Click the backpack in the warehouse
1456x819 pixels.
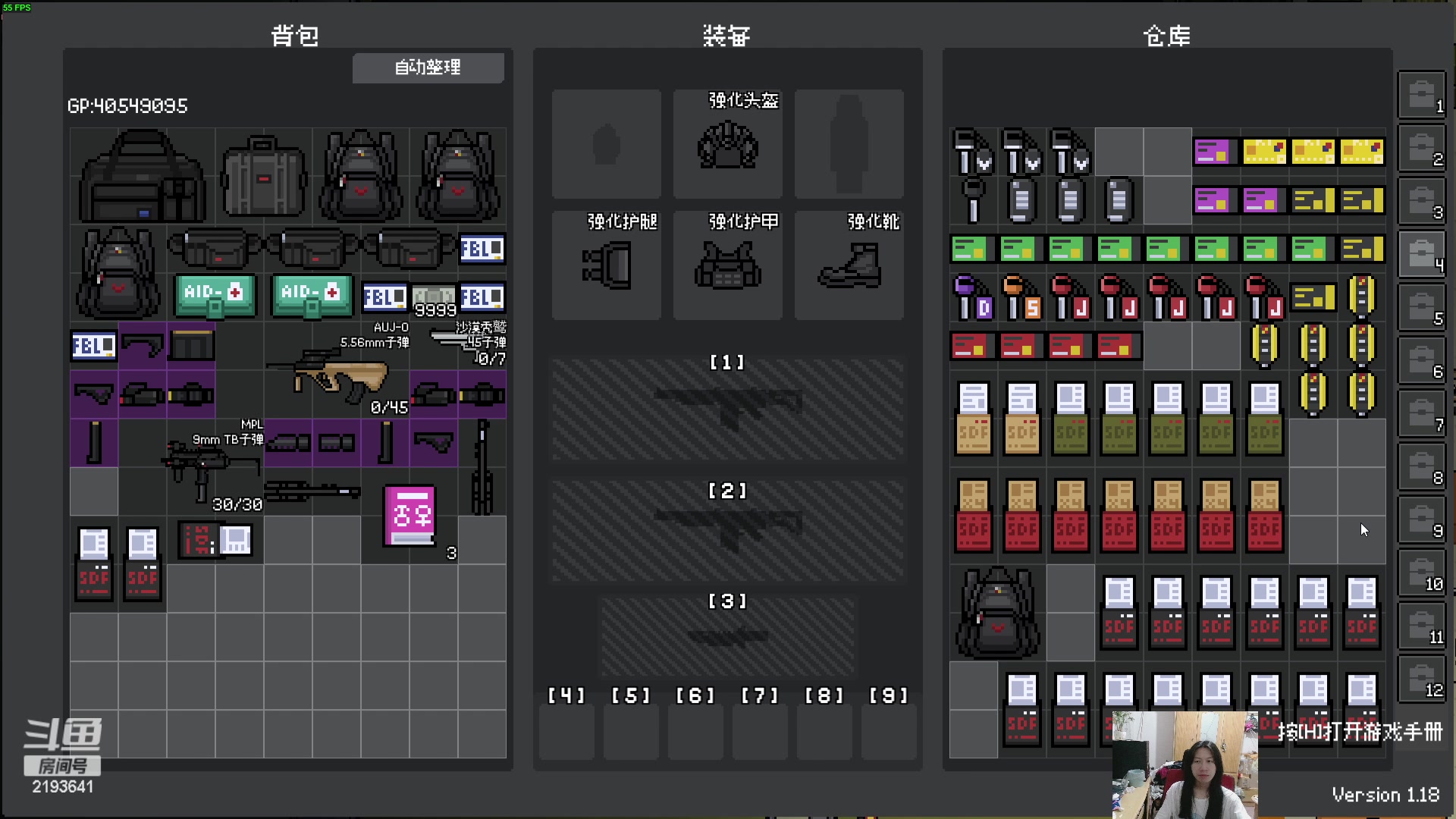point(997,613)
